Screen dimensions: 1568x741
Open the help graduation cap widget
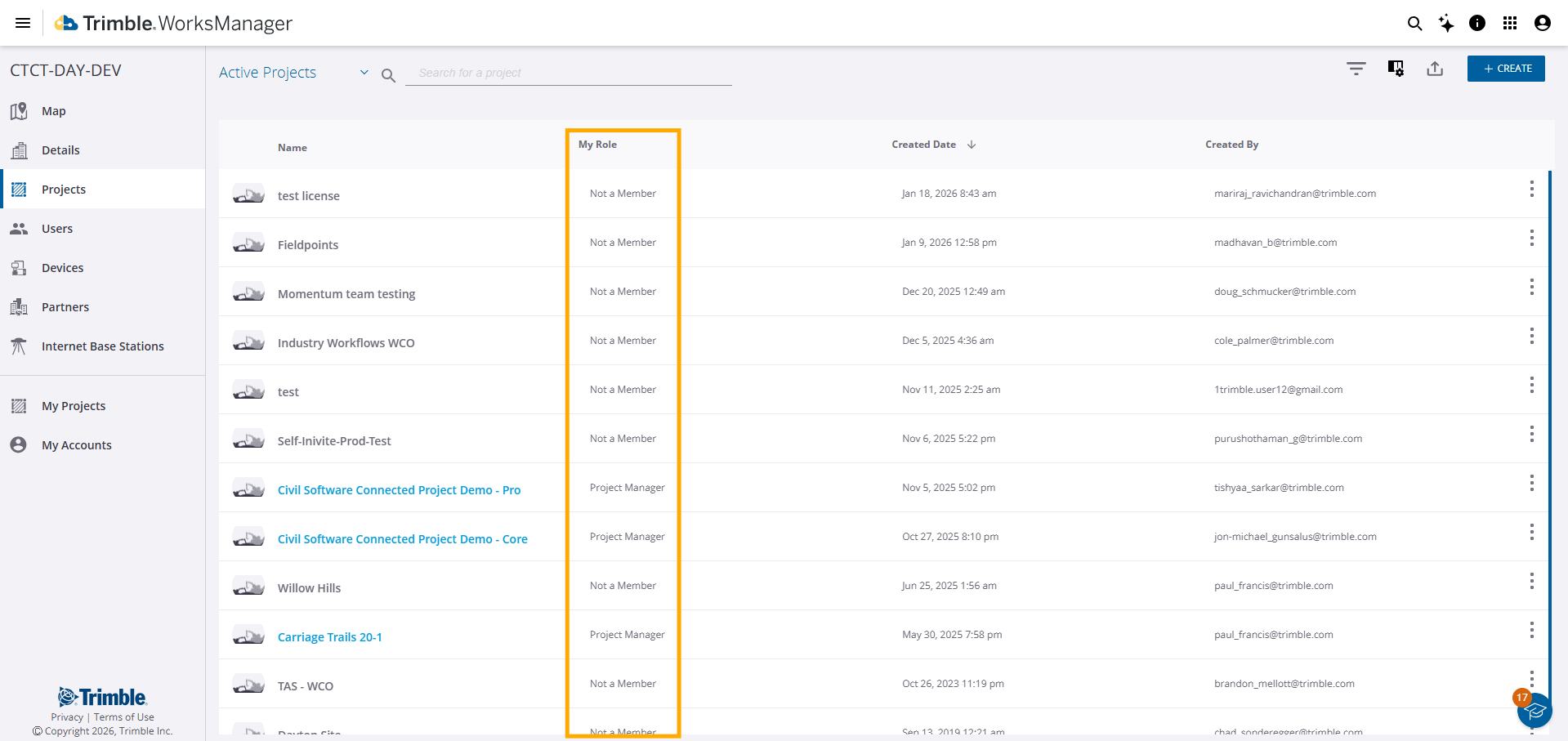tap(1534, 710)
